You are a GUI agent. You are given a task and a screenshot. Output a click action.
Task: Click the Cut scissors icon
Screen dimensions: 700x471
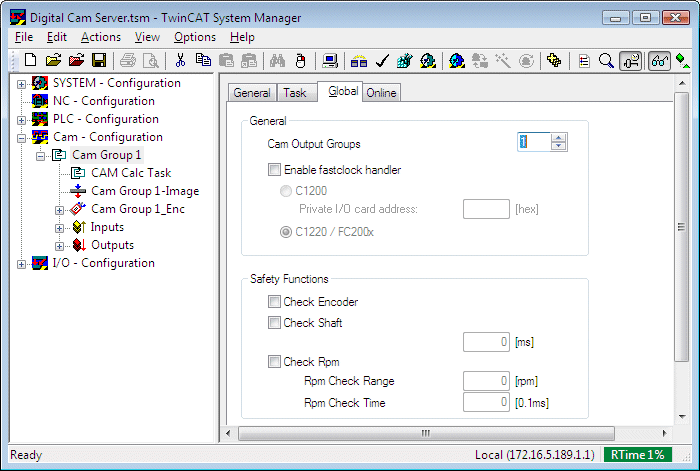point(180,60)
